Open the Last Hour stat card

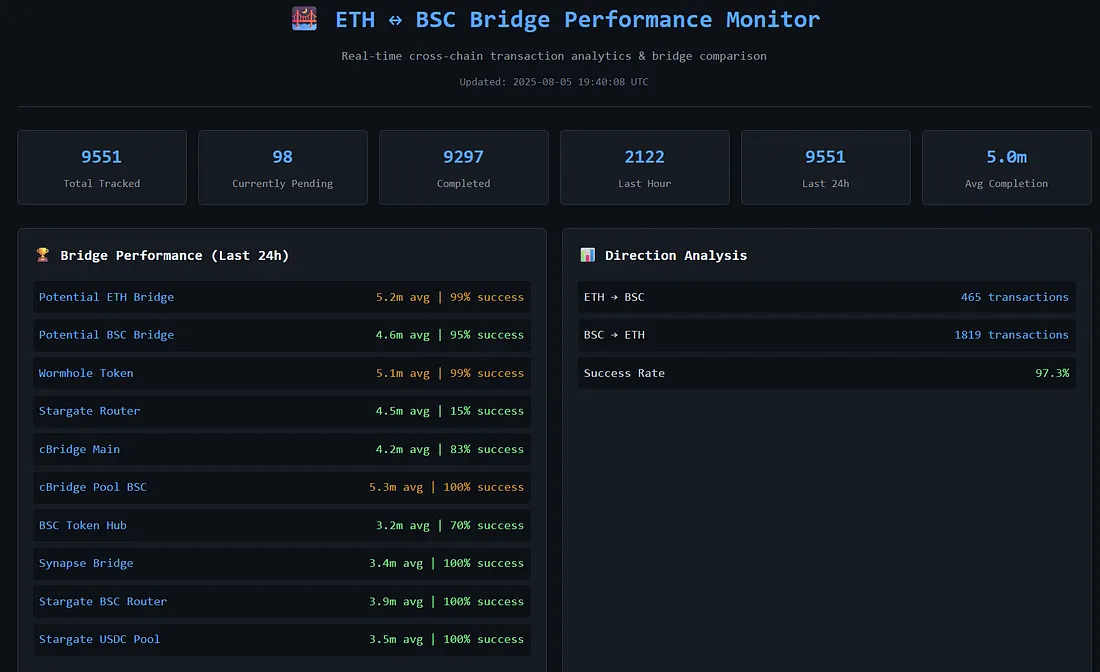[645, 167]
